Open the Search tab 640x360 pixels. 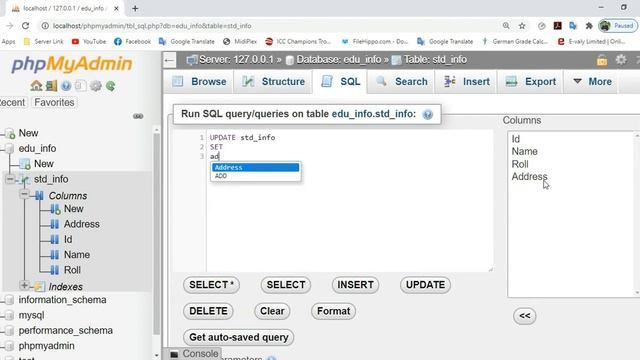coord(401,82)
